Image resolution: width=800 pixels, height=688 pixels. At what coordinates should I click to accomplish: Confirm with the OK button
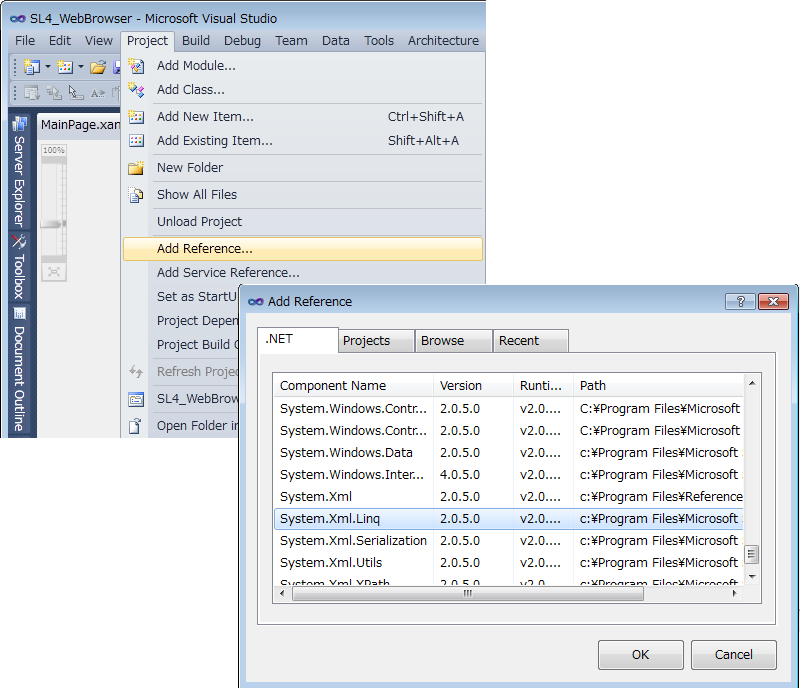641,655
